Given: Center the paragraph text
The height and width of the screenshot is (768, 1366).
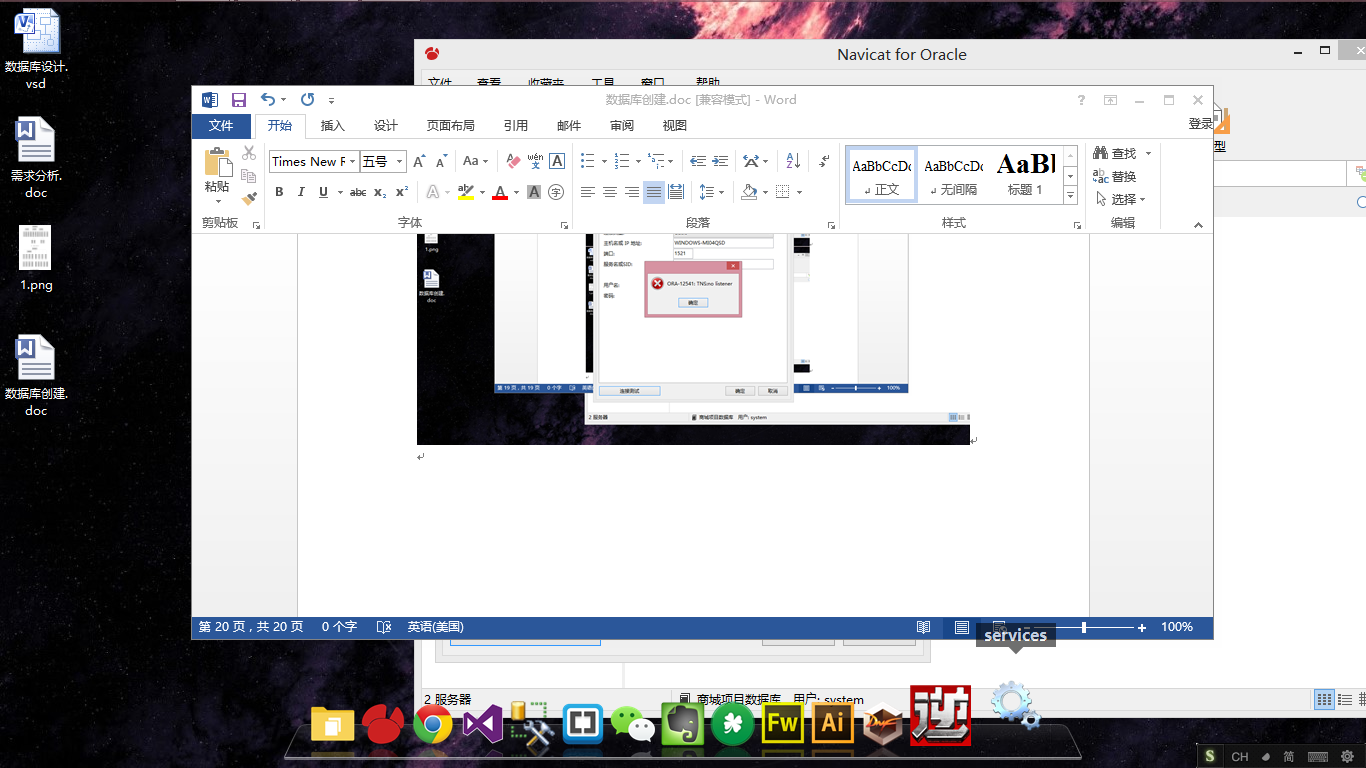Looking at the screenshot, I should 610,192.
